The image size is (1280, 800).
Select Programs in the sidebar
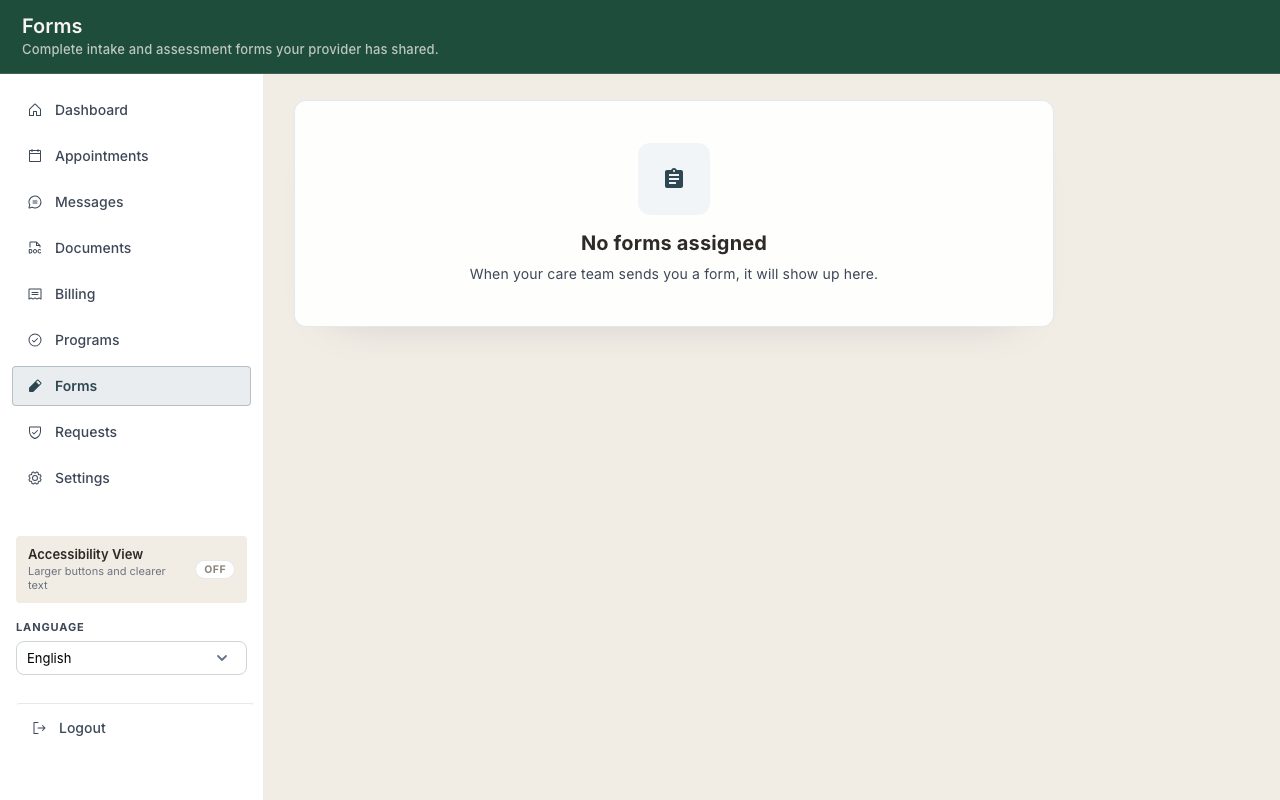pos(131,340)
